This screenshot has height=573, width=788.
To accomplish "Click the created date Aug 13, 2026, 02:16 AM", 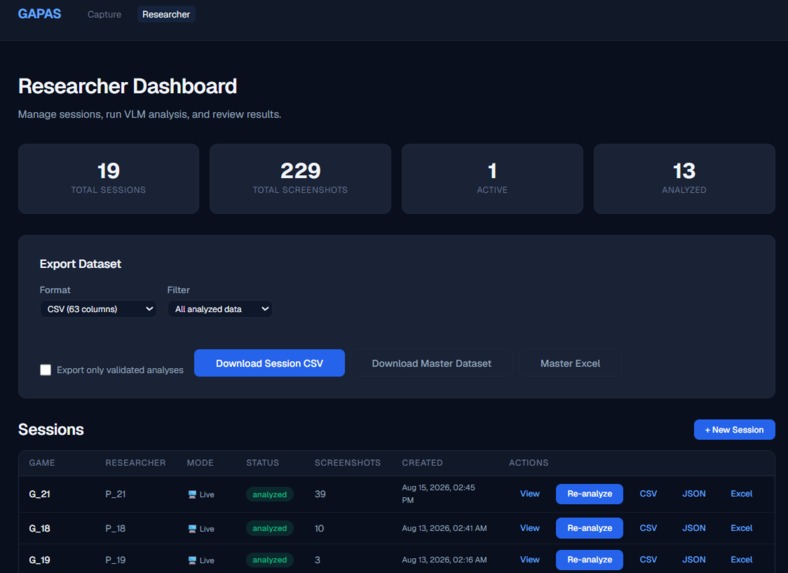I will click(x=444, y=560).
